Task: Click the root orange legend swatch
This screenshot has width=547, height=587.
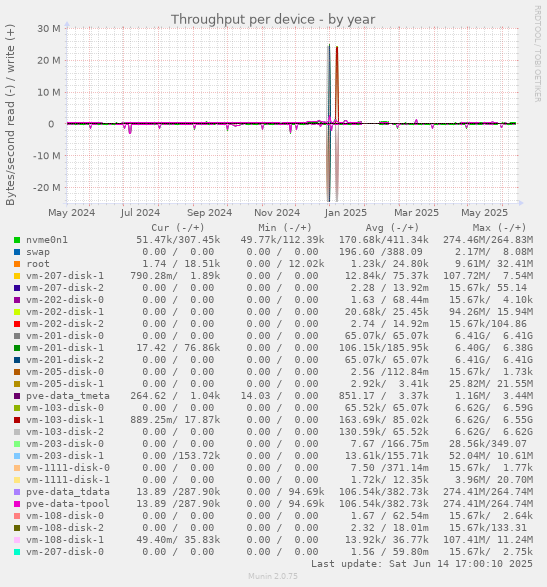Action: (17, 264)
